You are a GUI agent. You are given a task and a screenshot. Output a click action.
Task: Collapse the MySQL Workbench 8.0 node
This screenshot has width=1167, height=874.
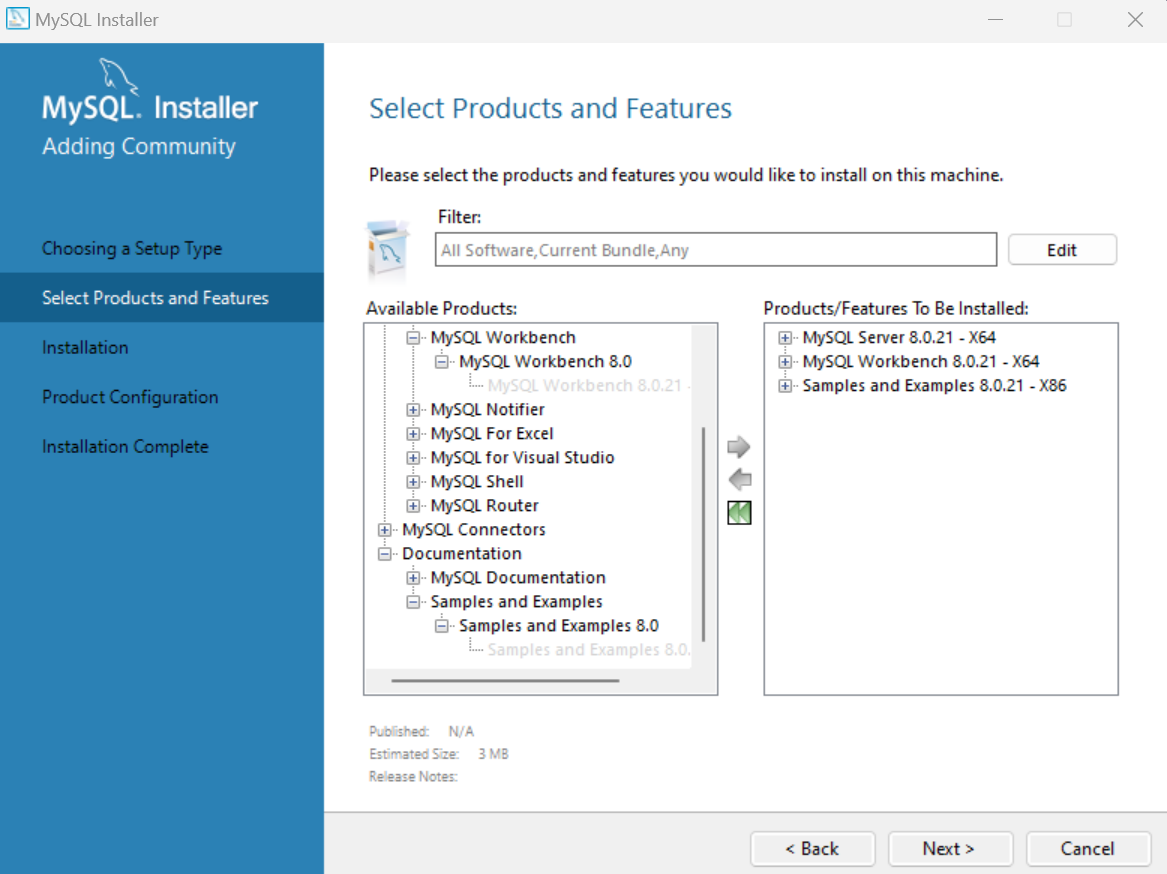coord(441,362)
